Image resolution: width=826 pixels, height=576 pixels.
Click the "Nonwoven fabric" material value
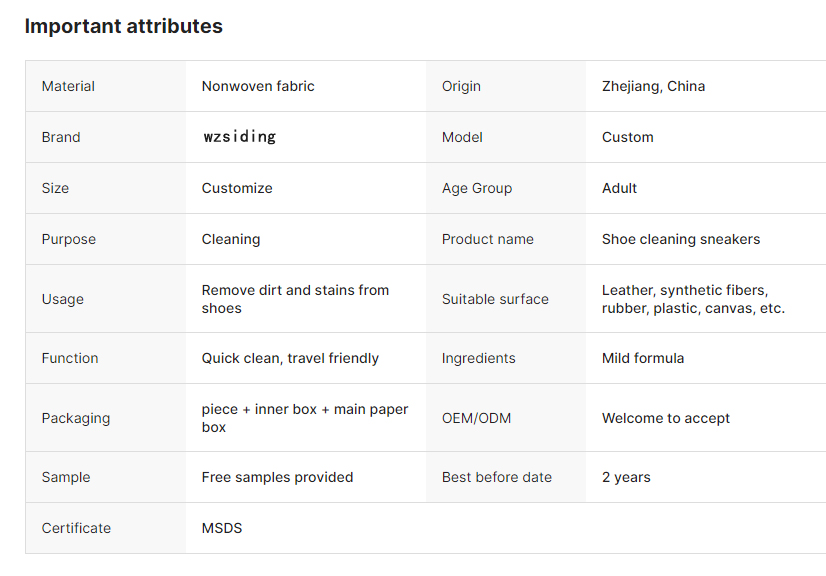pos(258,87)
